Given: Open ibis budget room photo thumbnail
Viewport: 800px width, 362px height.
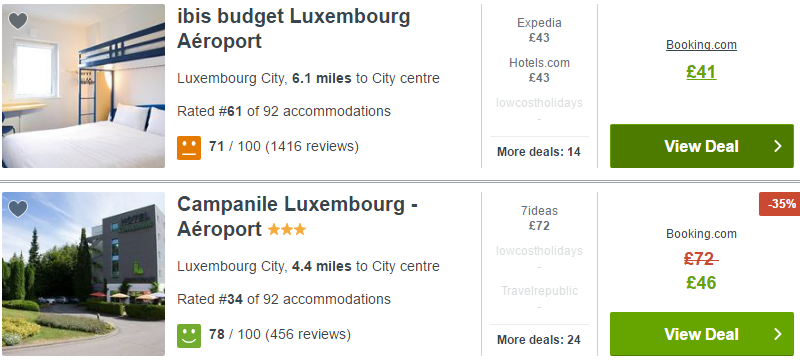Looking at the screenshot, I should (84, 86).
